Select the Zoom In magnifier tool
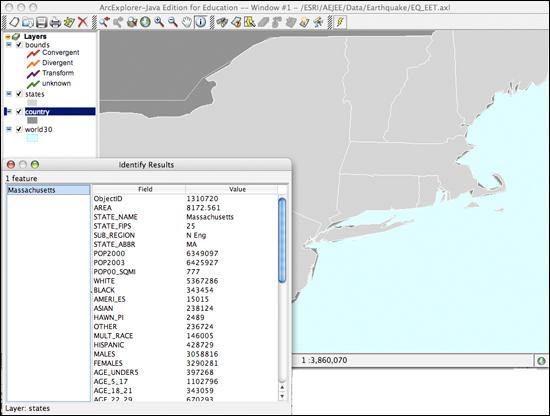The height and width of the screenshot is (416, 550). [x=159, y=22]
